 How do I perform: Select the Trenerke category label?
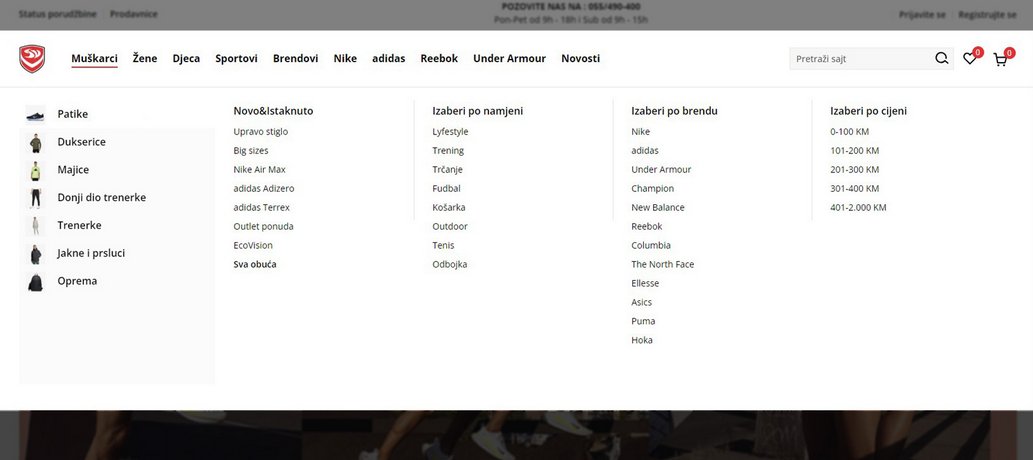click(x=79, y=225)
